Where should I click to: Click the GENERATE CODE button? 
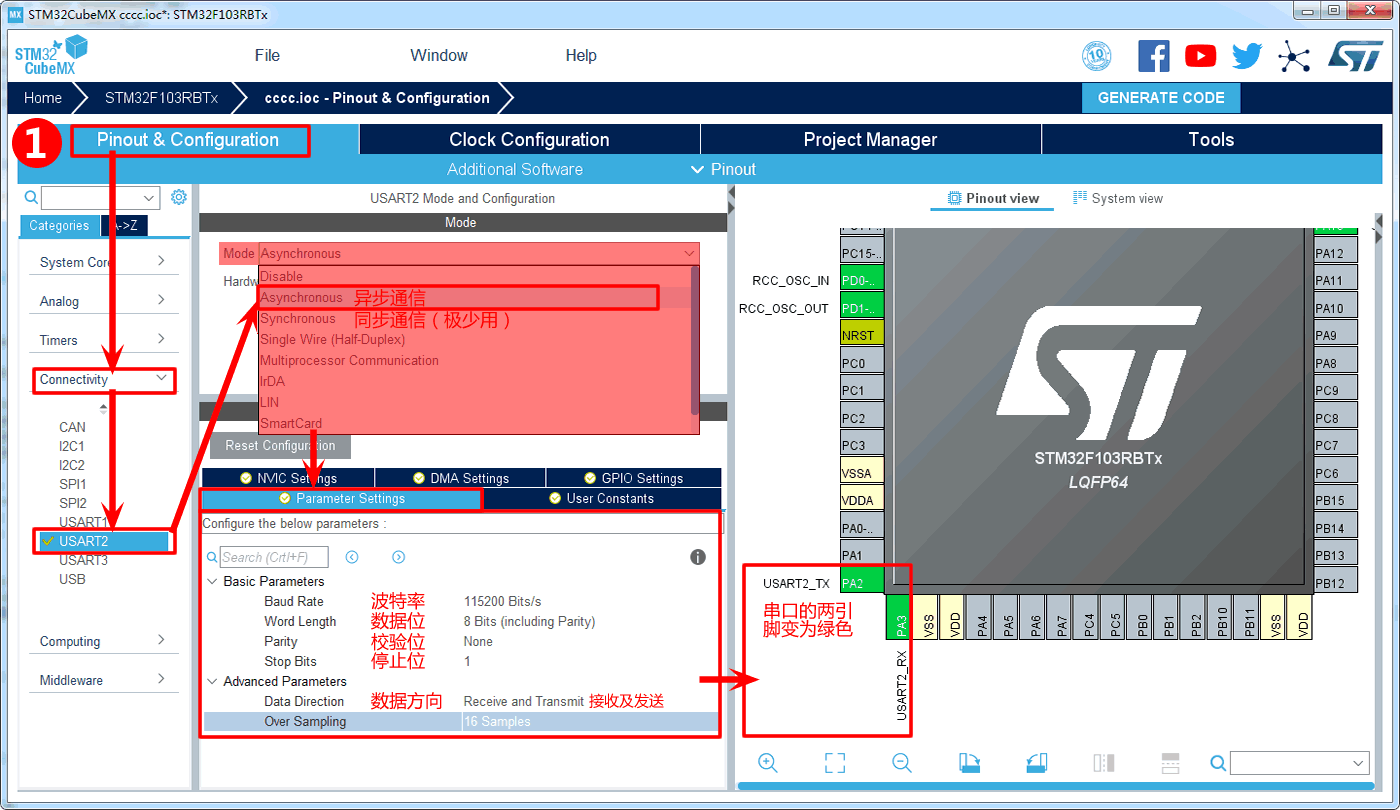(x=1160, y=98)
